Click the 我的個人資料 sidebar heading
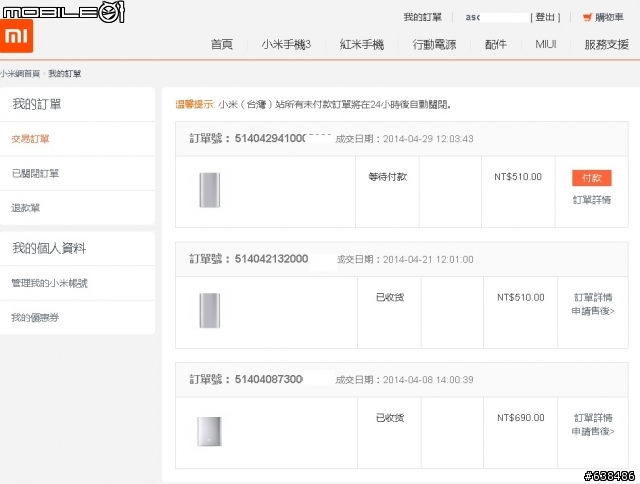Viewport: 640px width, 484px height. pos(49,248)
